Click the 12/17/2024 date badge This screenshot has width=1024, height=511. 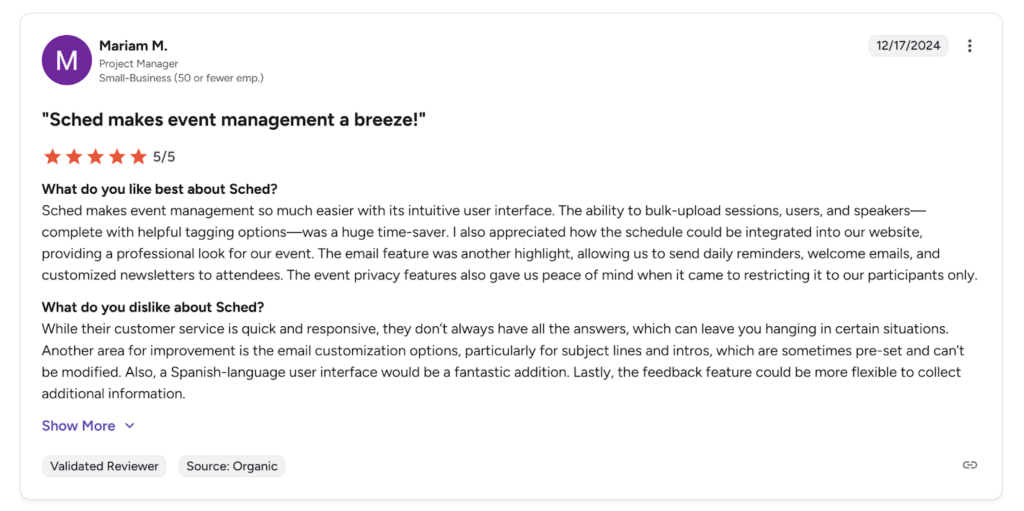908,46
